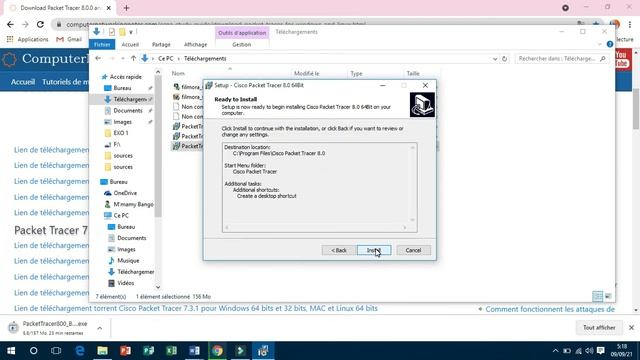This screenshot has width=640, height=360.
Task: Select M'mamy Bango user folder
Action: click(133, 204)
